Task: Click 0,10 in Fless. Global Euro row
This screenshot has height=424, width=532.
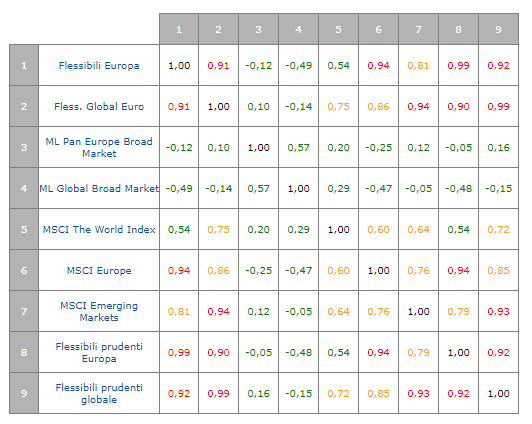Action: 259,107
